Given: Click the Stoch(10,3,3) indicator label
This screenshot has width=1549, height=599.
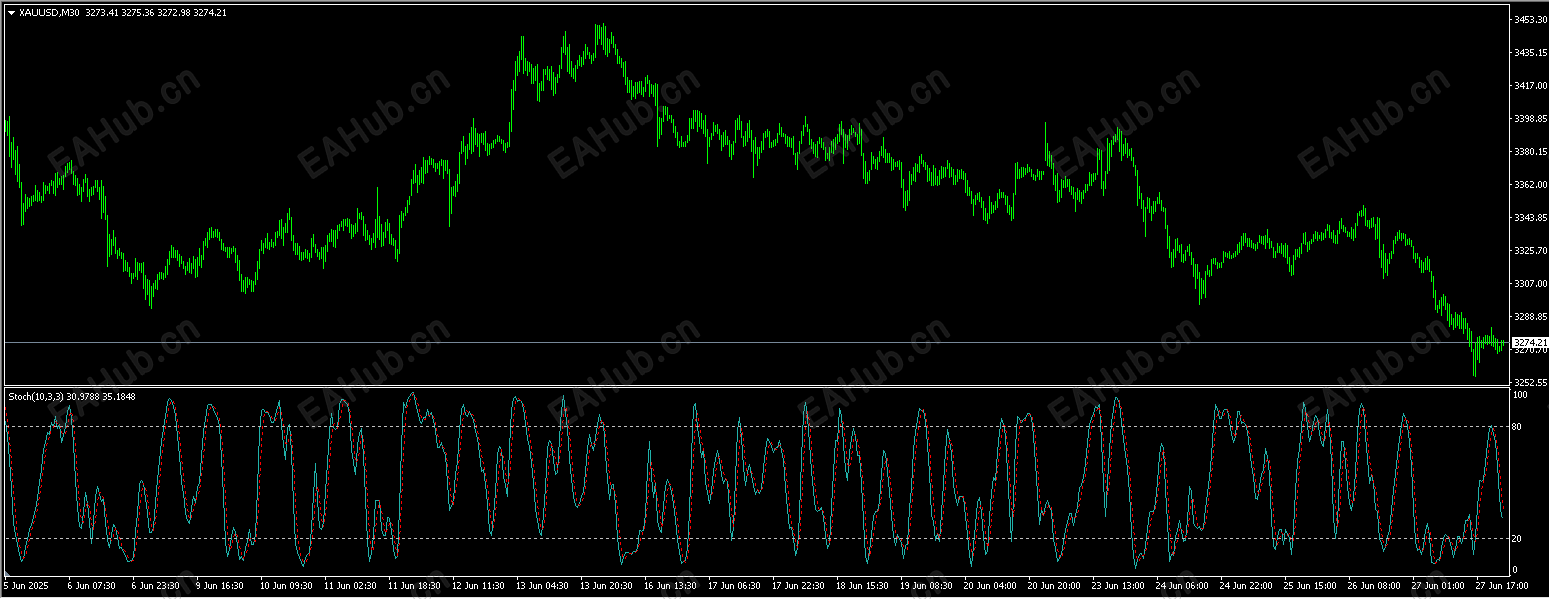Looking at the screenshot, I should pyautogui.click(x=35, y=397).
